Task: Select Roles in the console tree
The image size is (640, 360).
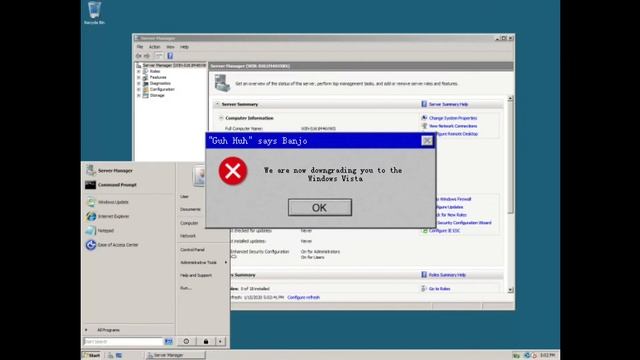Action: coord(155,71)
